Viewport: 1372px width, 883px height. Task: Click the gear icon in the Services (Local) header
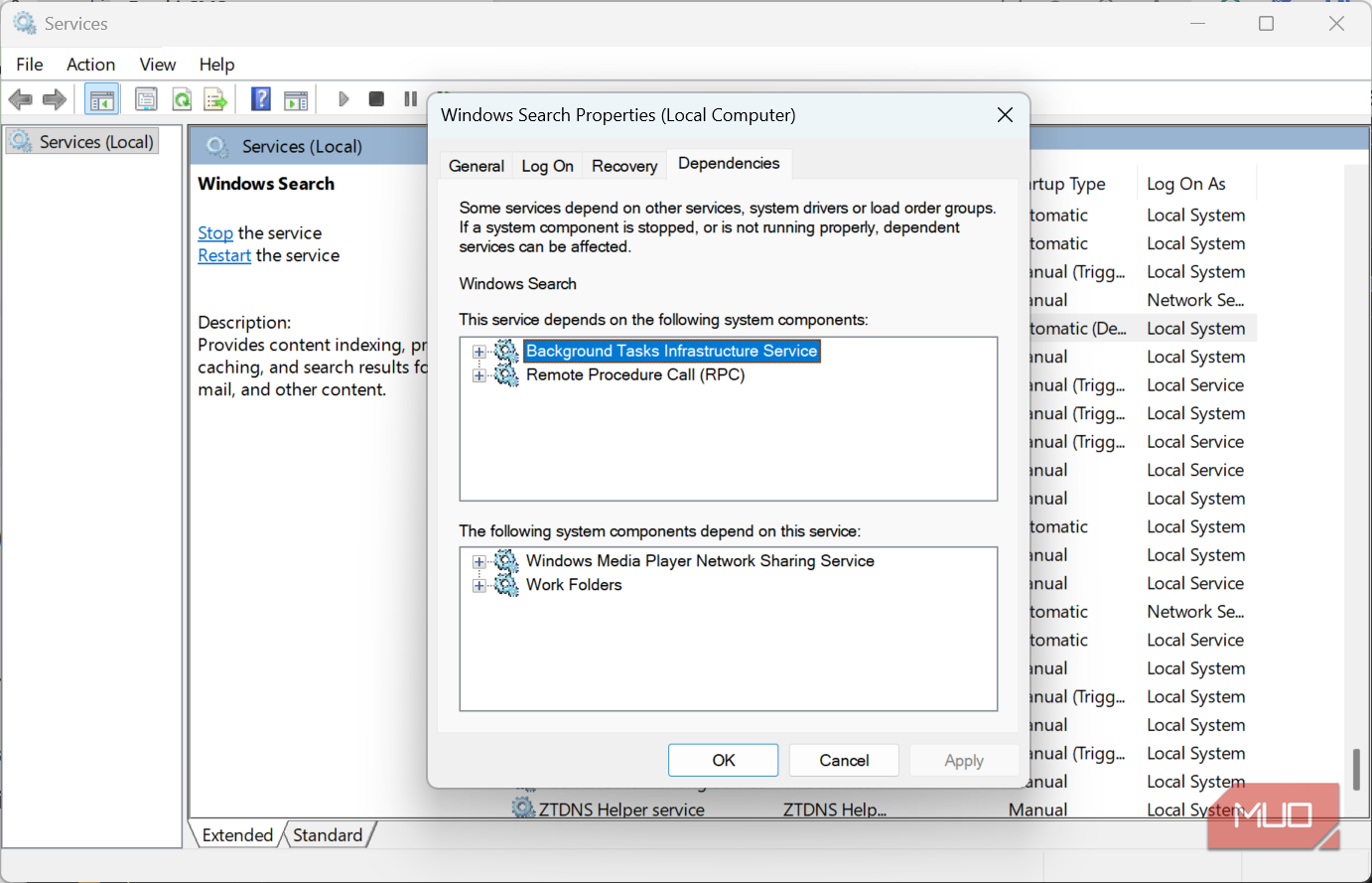coord(217,147)
